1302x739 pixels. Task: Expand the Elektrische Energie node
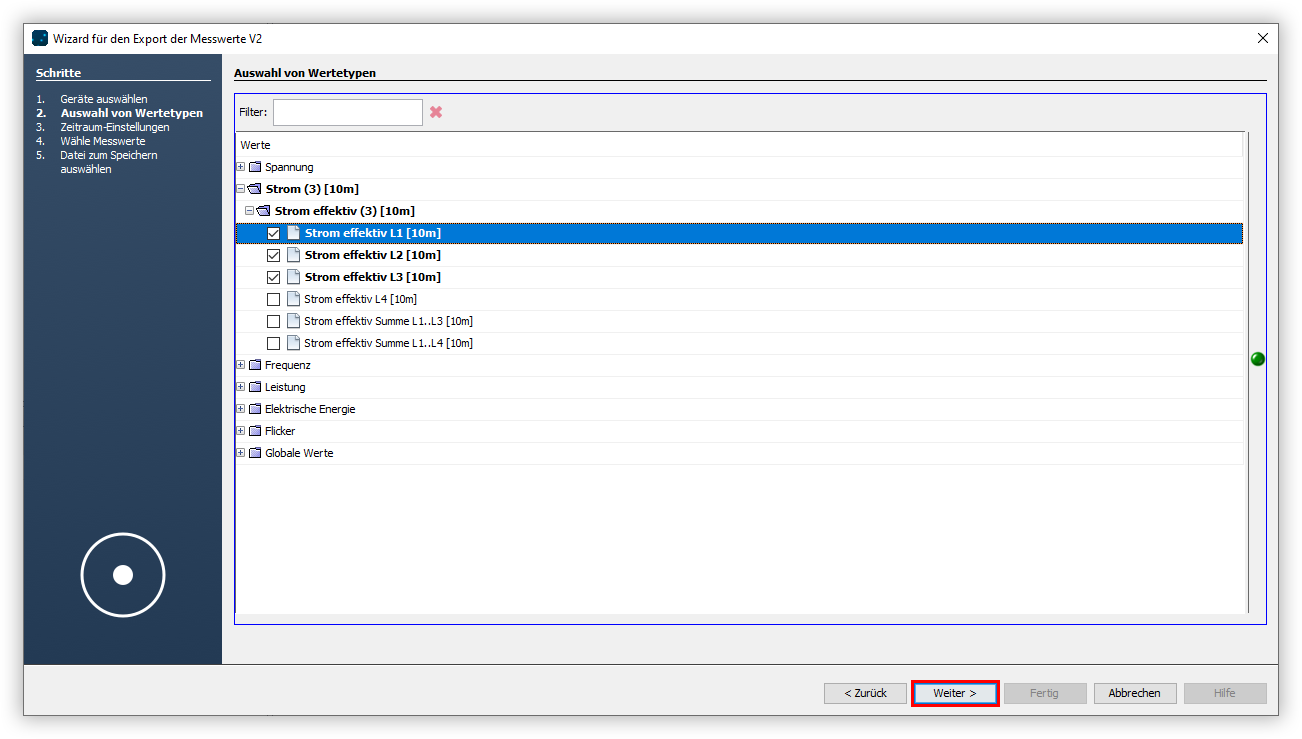(x=241, y=409)
